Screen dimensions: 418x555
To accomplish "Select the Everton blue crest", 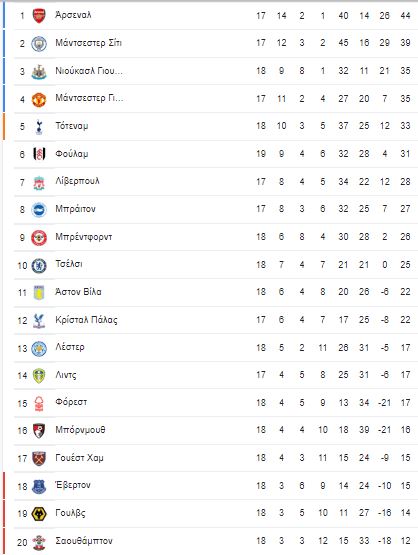I will (39, 486).
